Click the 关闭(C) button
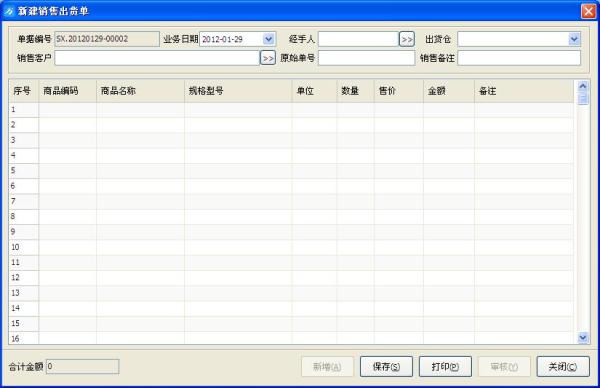The image size is (600, 388). 563,367
